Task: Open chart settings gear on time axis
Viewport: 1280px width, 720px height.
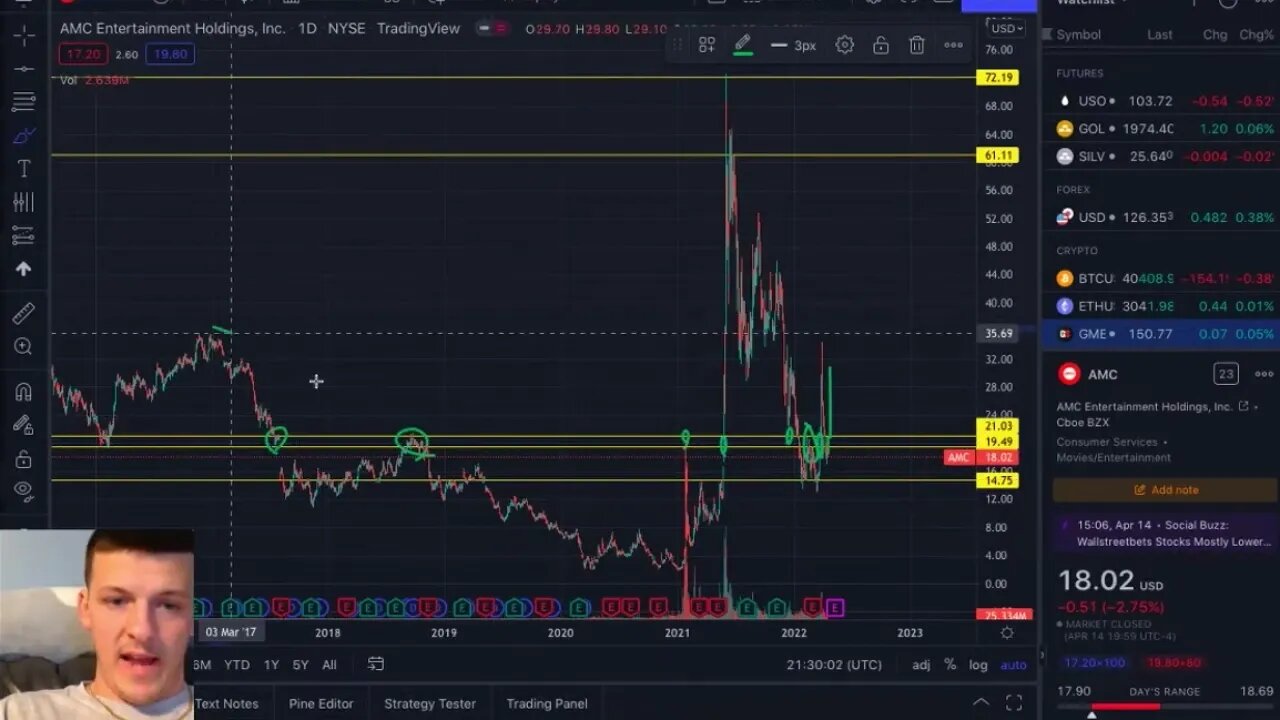Action: tap(1007, 633)
